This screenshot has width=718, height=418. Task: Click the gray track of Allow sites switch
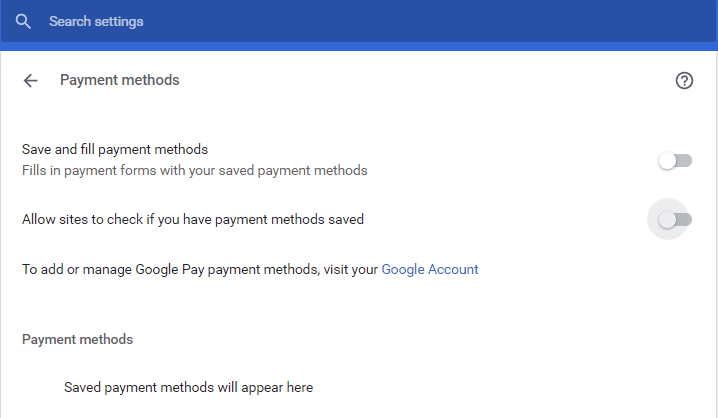coord(685,219)
